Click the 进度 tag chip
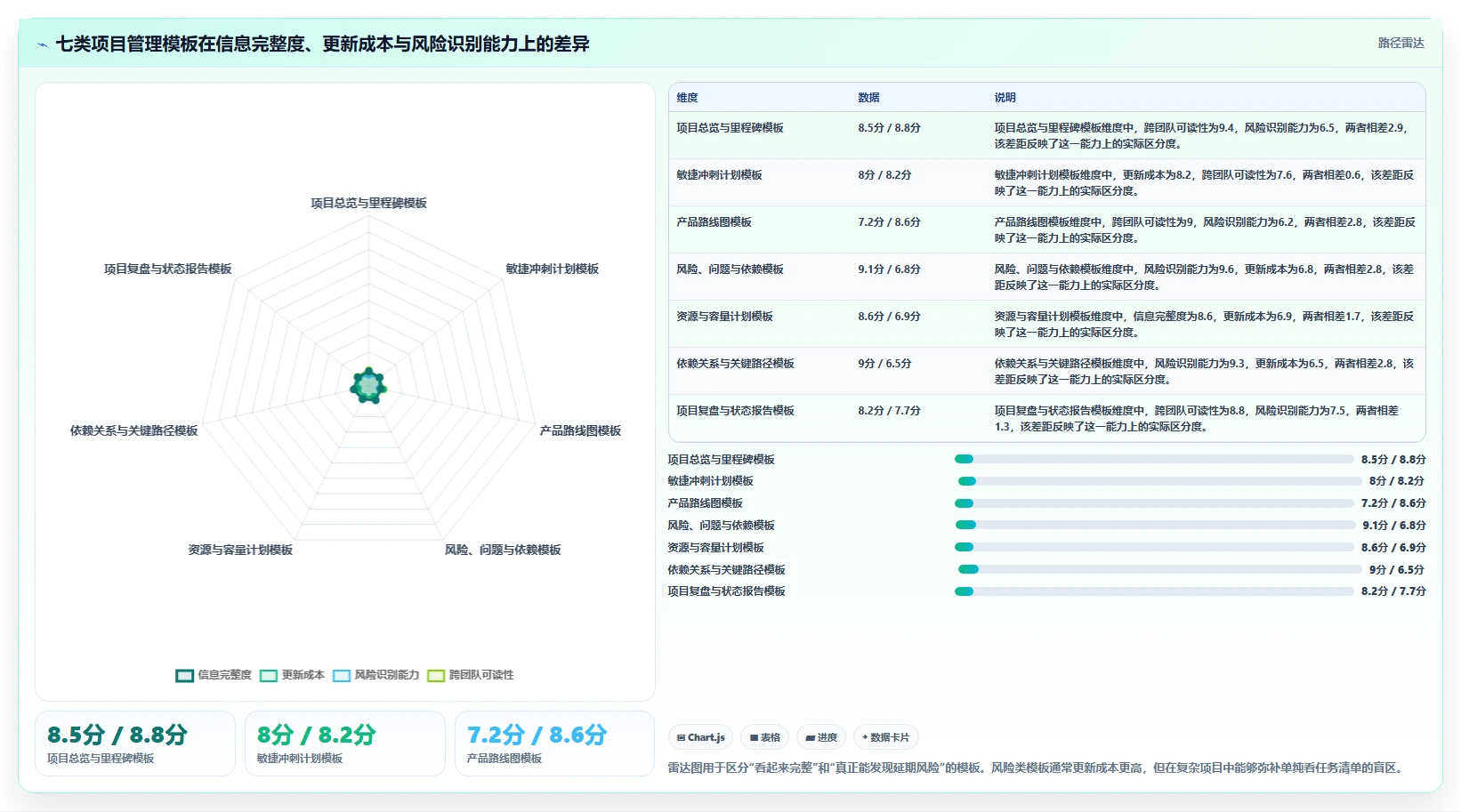The image size is (1461, 812). 821,737
